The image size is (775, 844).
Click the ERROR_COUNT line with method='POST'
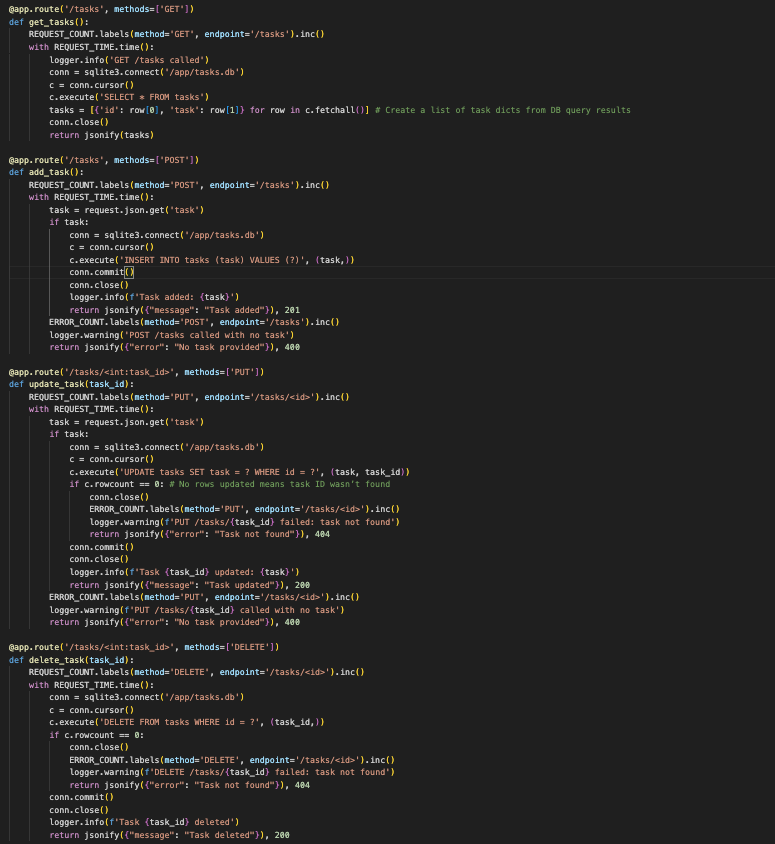point(194,322)
